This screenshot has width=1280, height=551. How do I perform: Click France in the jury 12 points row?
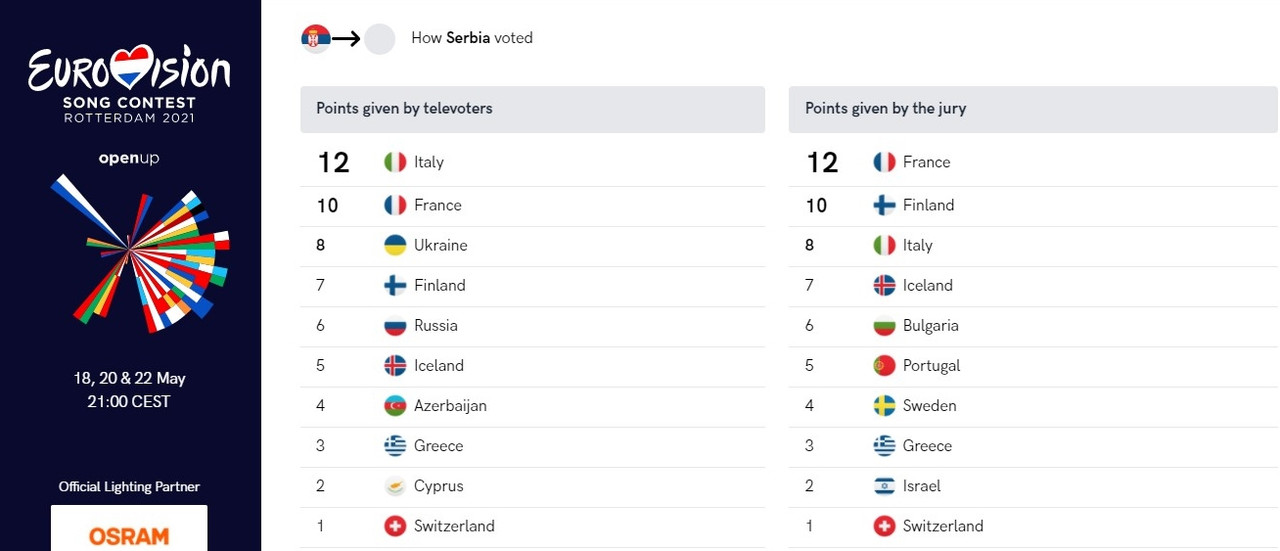pyautogui.click(x=926, y=162)
